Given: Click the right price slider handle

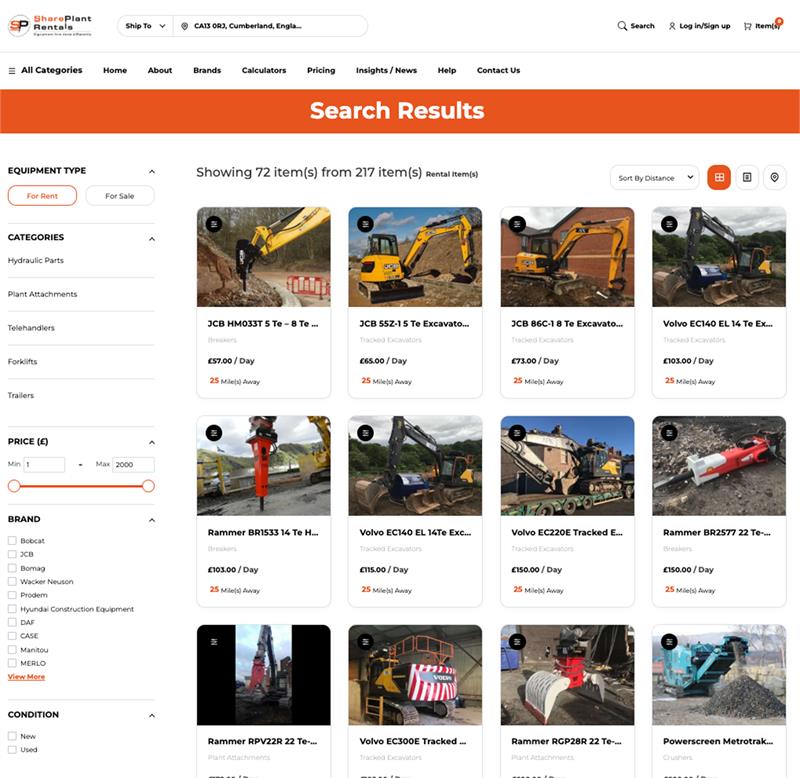Looking at the screenshot, I should pyautogui.click(x=148, y=486).
